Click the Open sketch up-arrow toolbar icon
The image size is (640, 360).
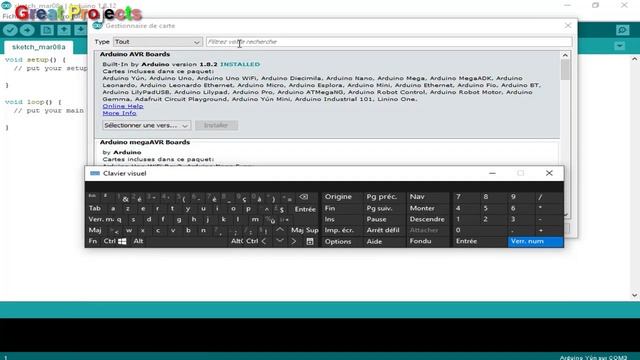[x=64, y=30]
